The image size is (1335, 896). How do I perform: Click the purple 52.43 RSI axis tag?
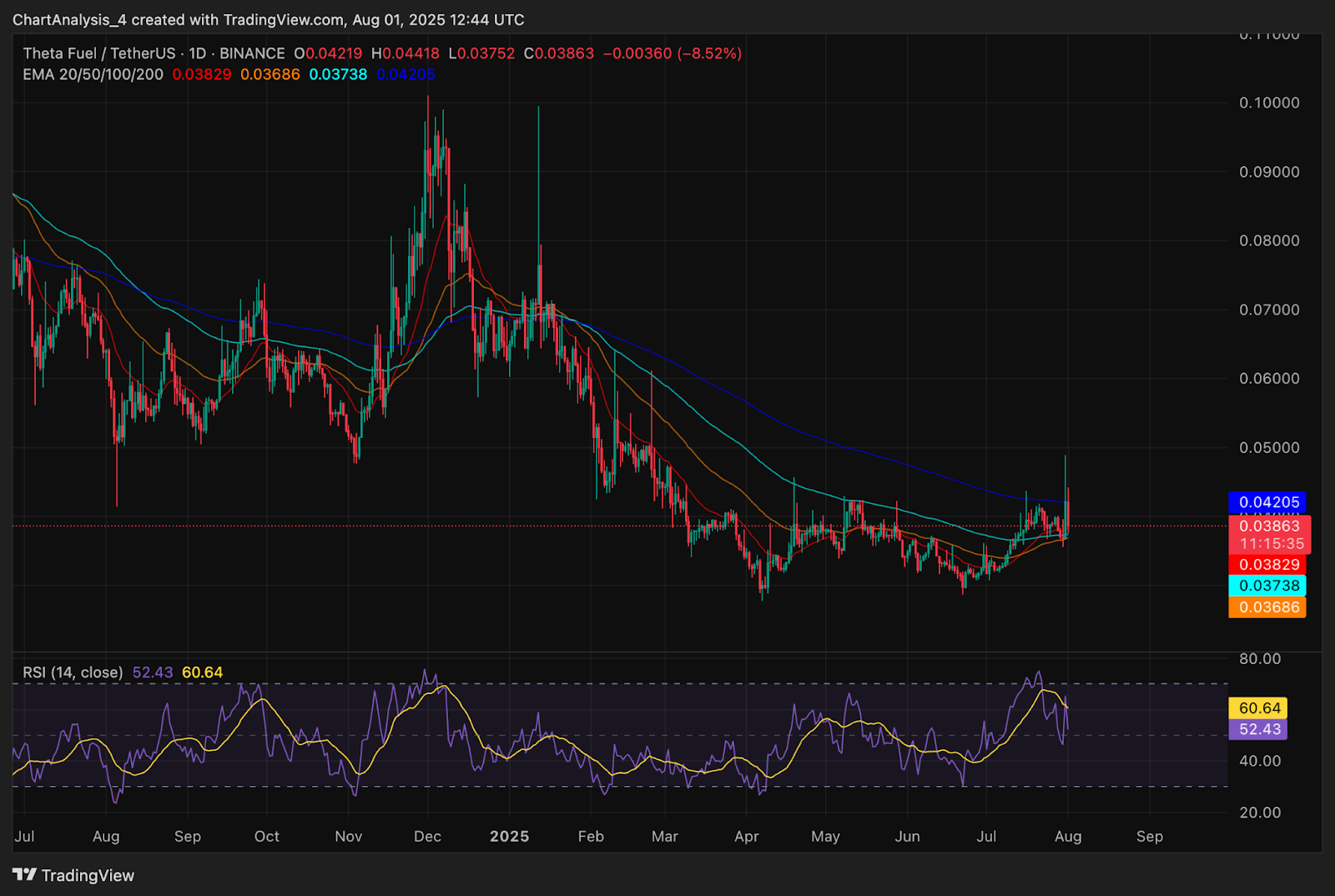[1258, 729]
